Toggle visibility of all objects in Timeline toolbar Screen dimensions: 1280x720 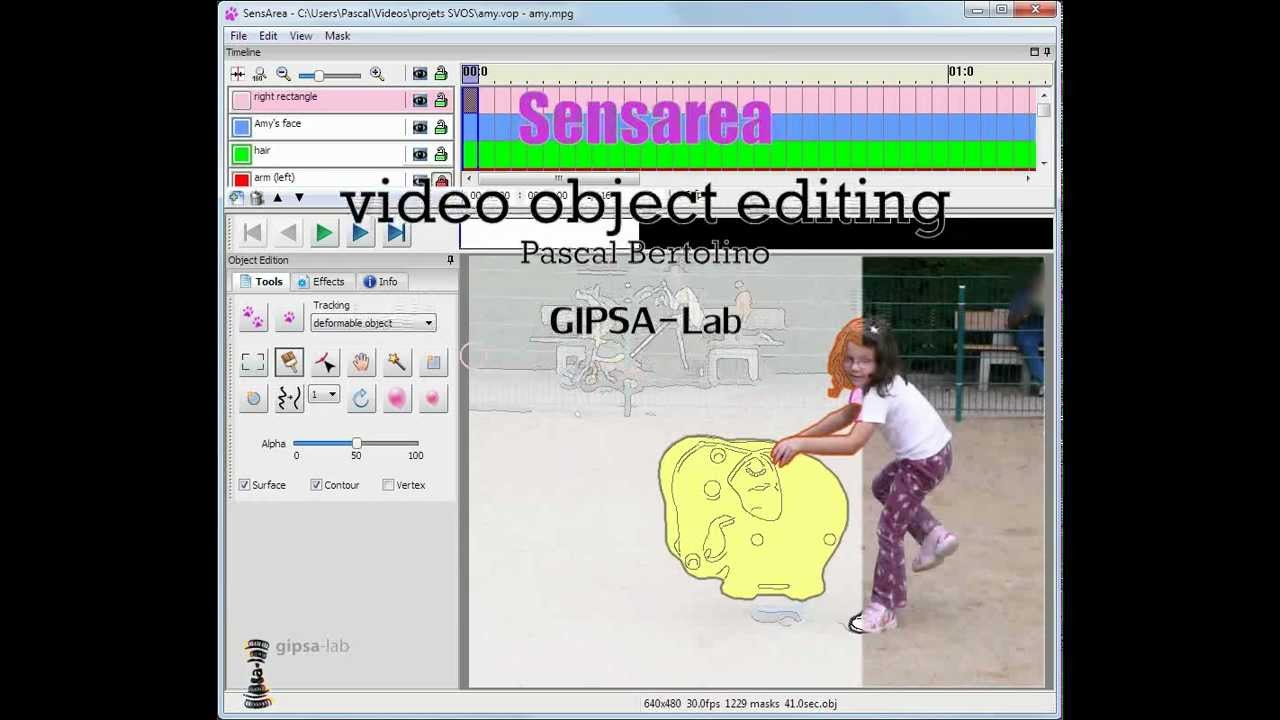[420, 74]
